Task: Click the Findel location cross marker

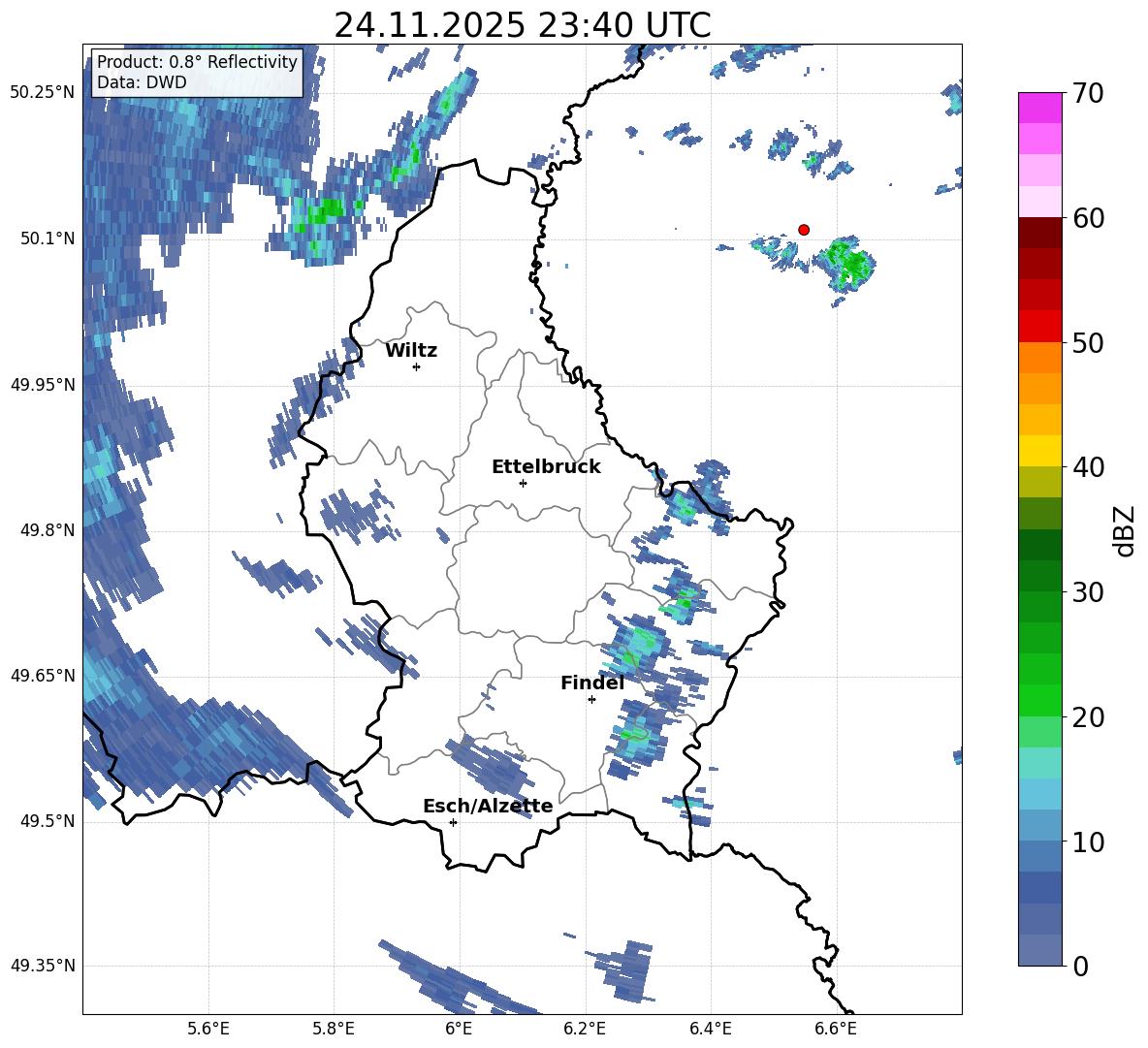Action: (x=591, y=700)
